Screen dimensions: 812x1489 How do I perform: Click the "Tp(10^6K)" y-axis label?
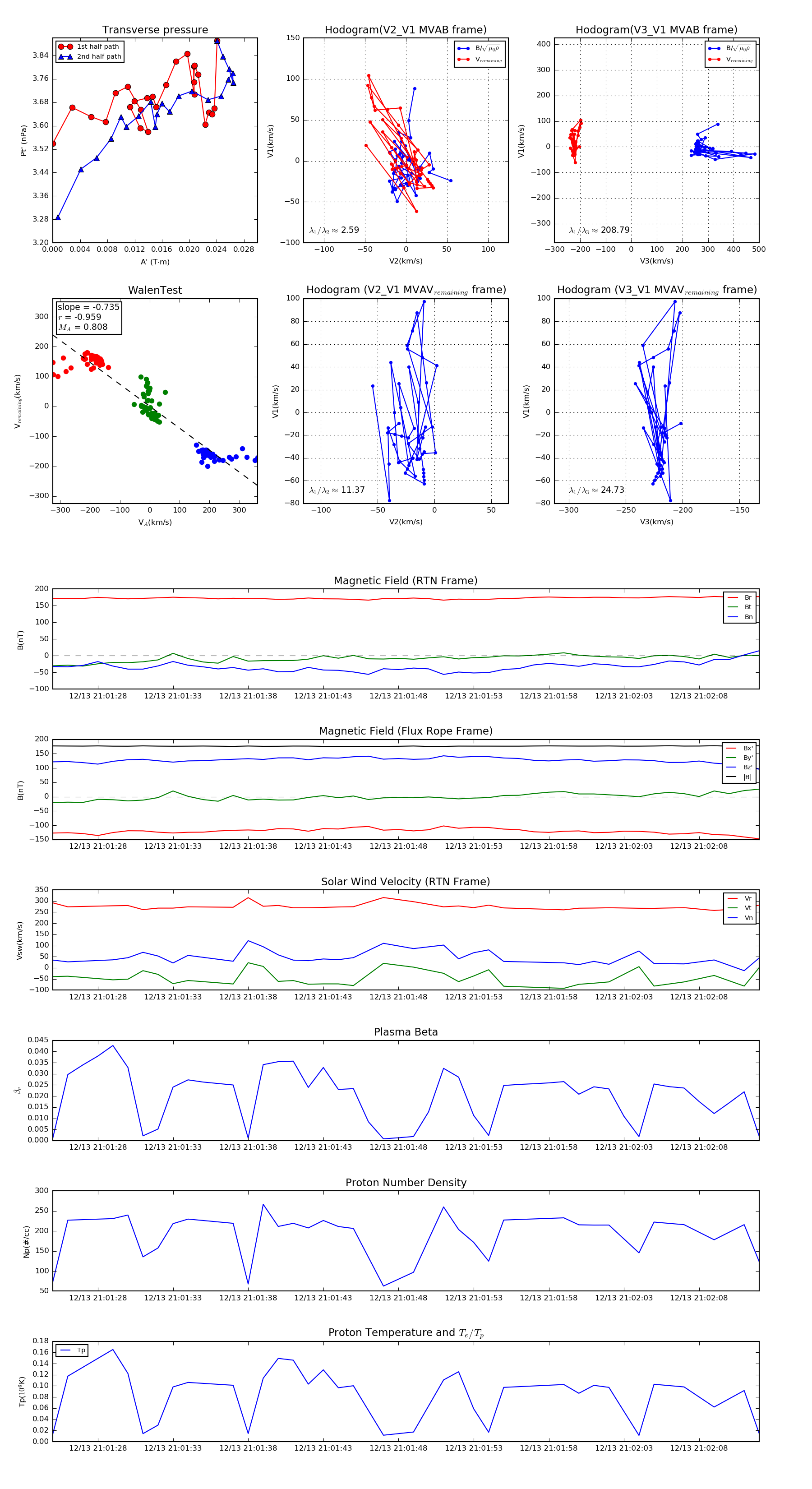(22, 1392)
